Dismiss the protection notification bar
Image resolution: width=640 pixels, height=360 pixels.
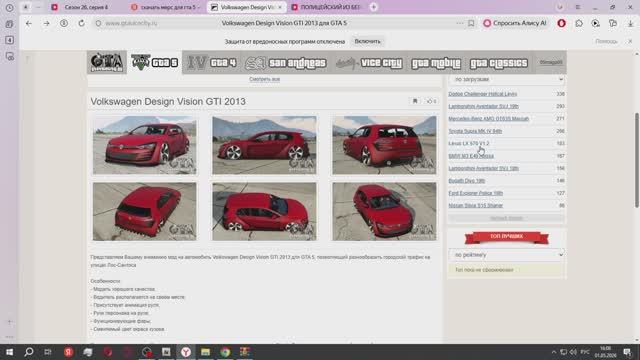tap(630, 41)
